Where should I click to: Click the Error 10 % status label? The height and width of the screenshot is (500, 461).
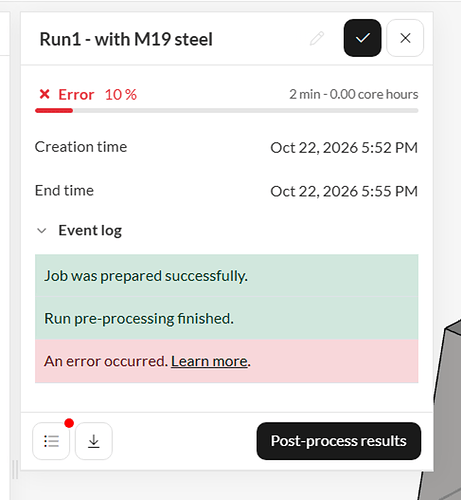[97, 95]
